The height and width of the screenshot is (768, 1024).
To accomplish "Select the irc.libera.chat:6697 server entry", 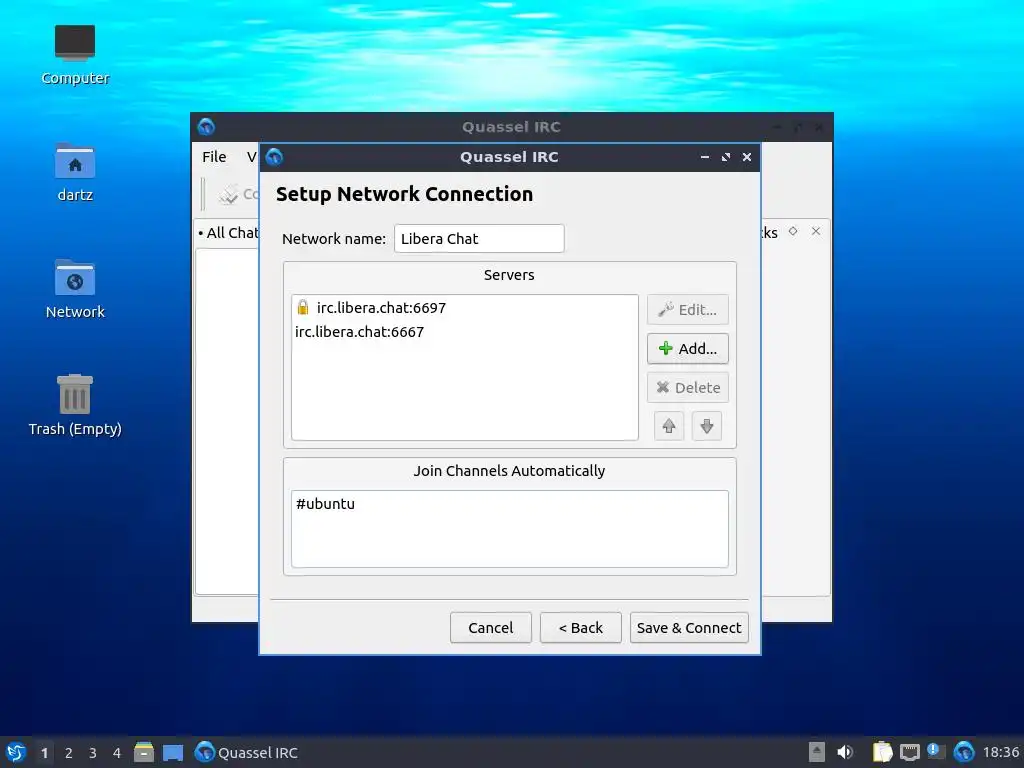I will 464,308.
